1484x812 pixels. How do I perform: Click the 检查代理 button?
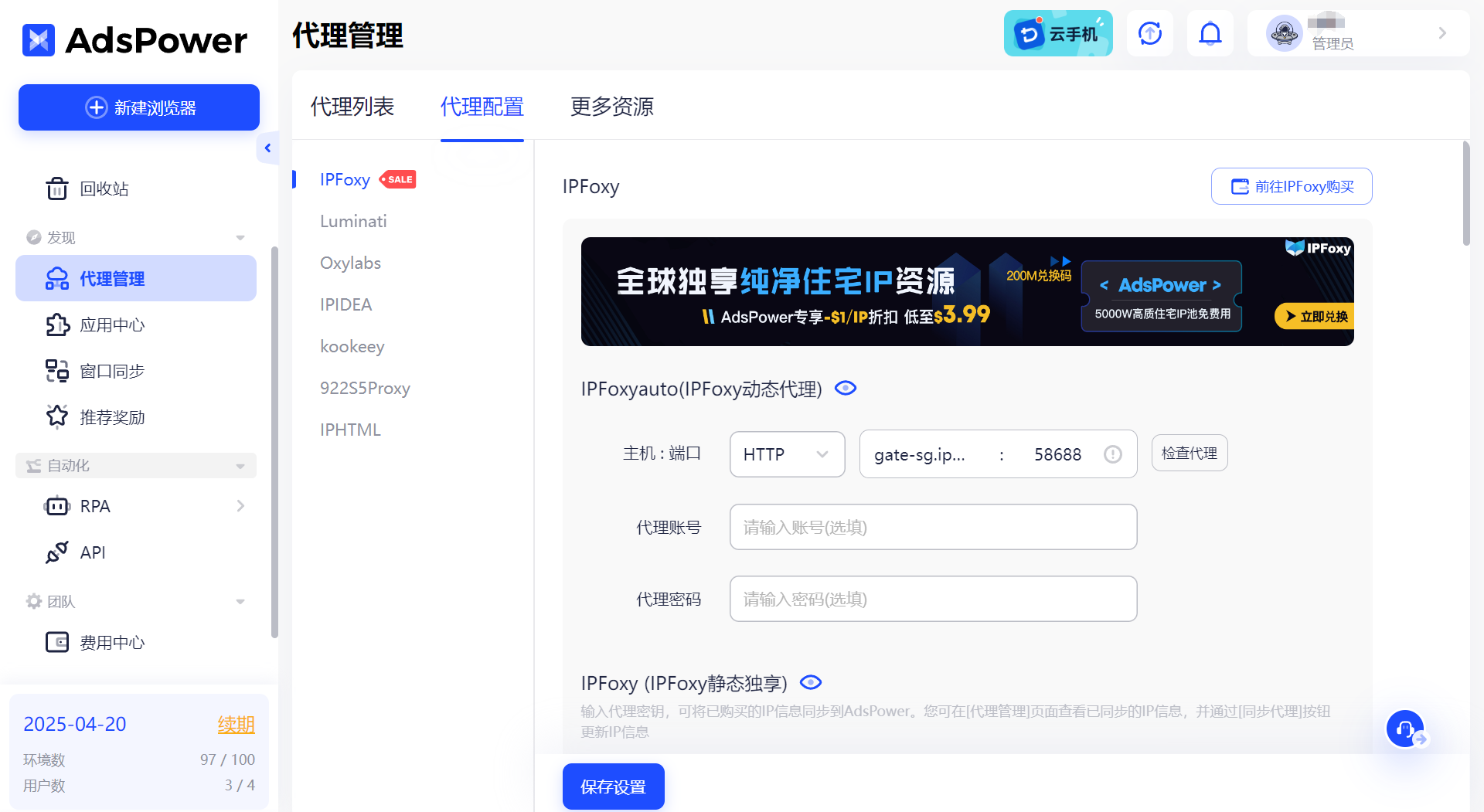(x=1190, y=453)
